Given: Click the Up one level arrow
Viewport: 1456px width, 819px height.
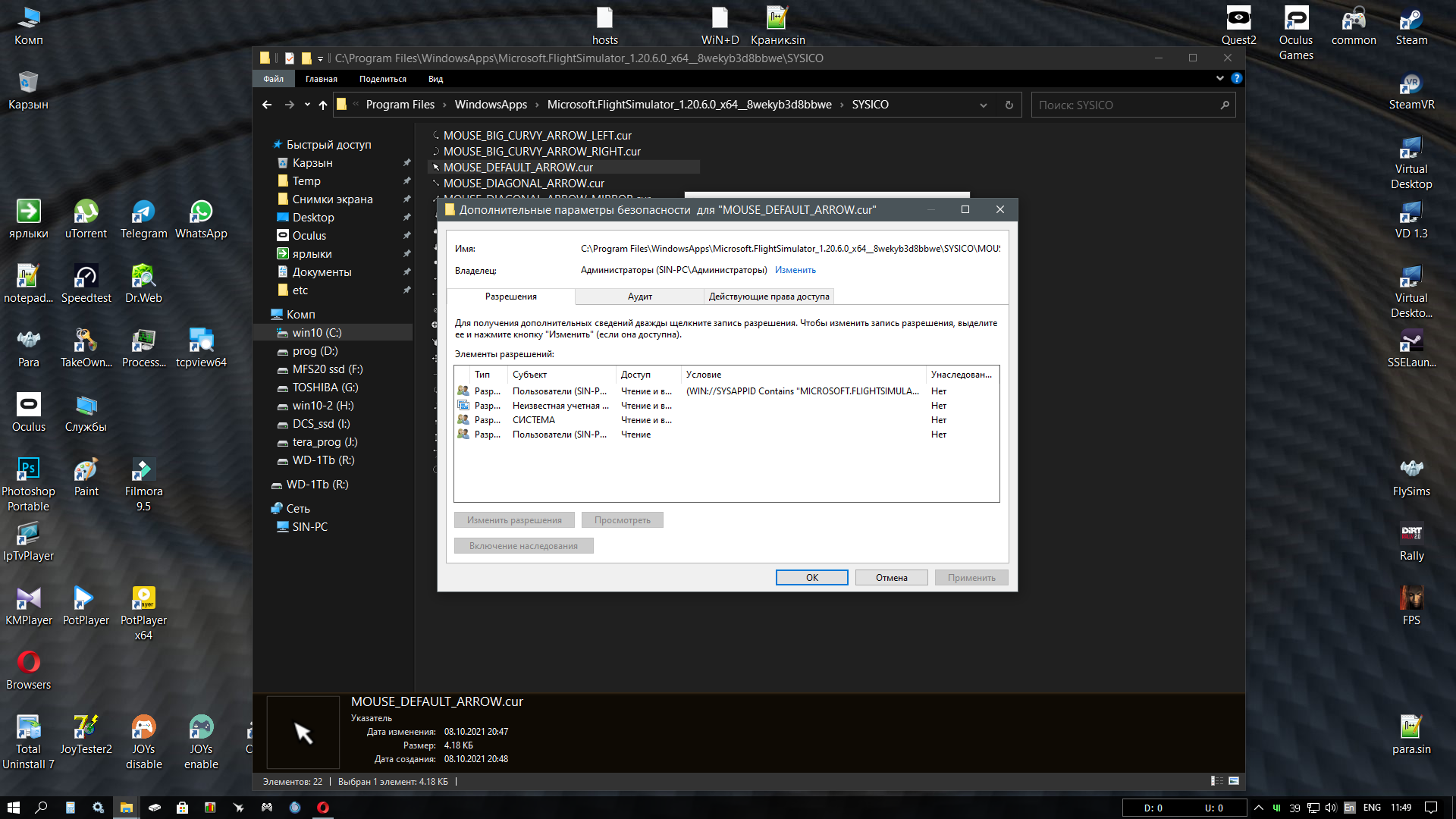Looking at the screenshot, I should [323, 105].
